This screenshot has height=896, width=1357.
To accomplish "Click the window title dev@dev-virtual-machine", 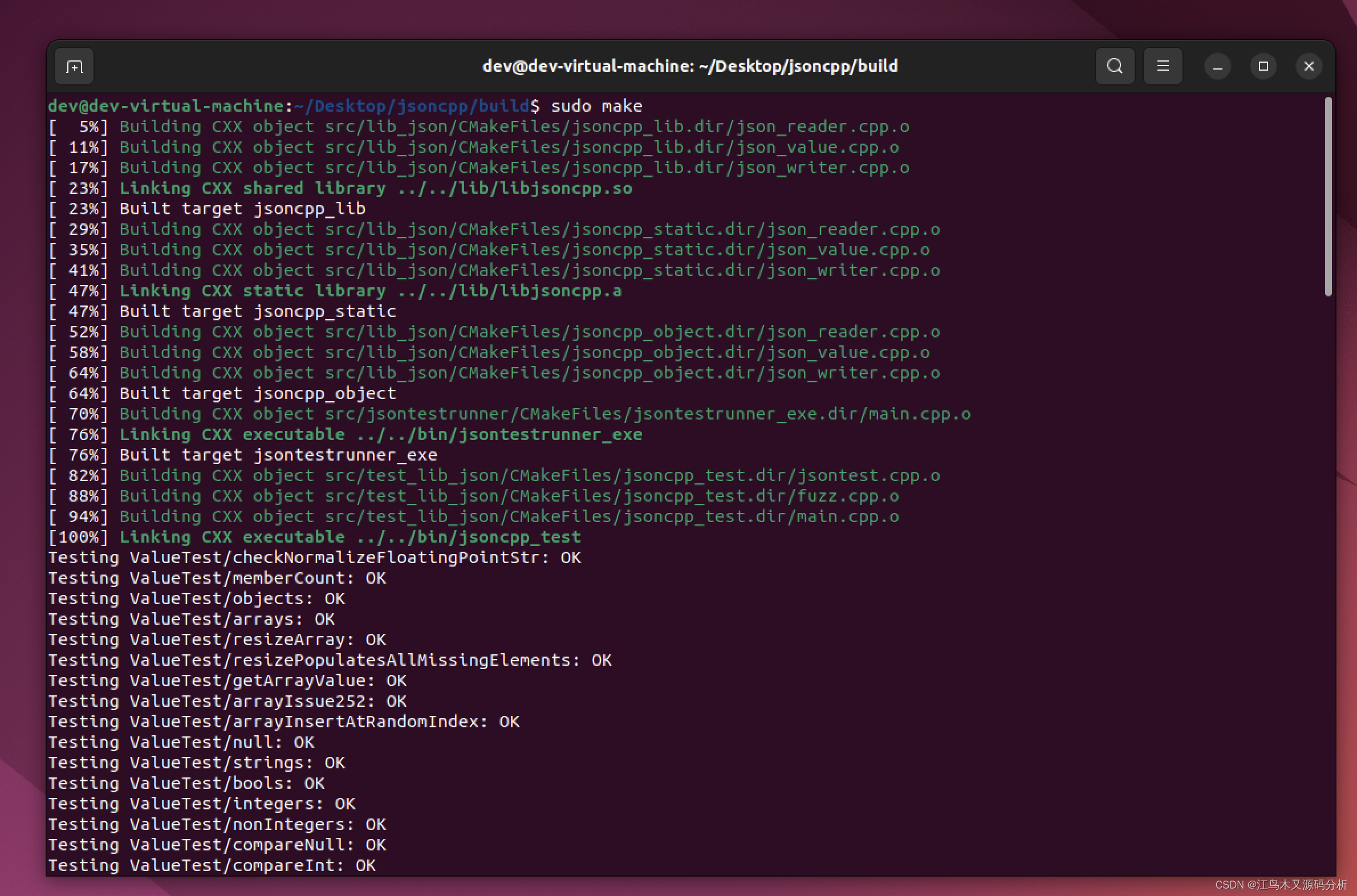I will coord(690,66).
